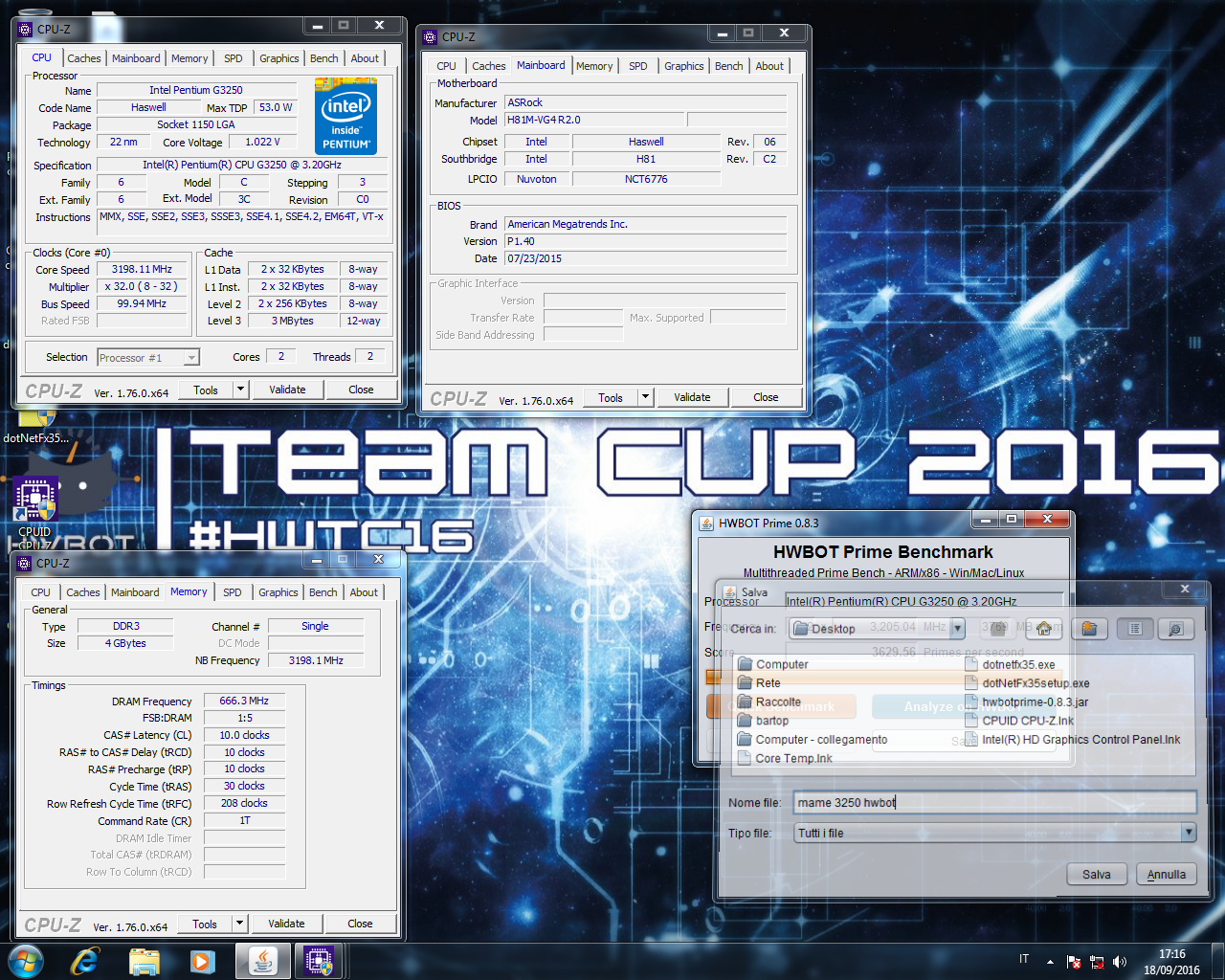Open the Rete folder in the file list
The height and width of the screenshot is (980, 1225).
[x=759, y=683]
